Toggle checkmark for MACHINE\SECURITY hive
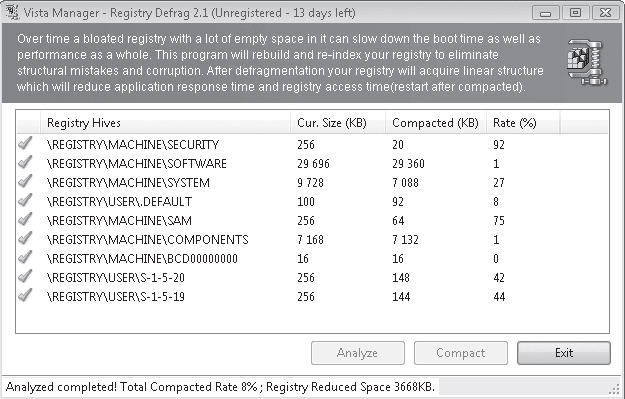Image resolution: width=625 pixels, height=399 pixels. 25,143
